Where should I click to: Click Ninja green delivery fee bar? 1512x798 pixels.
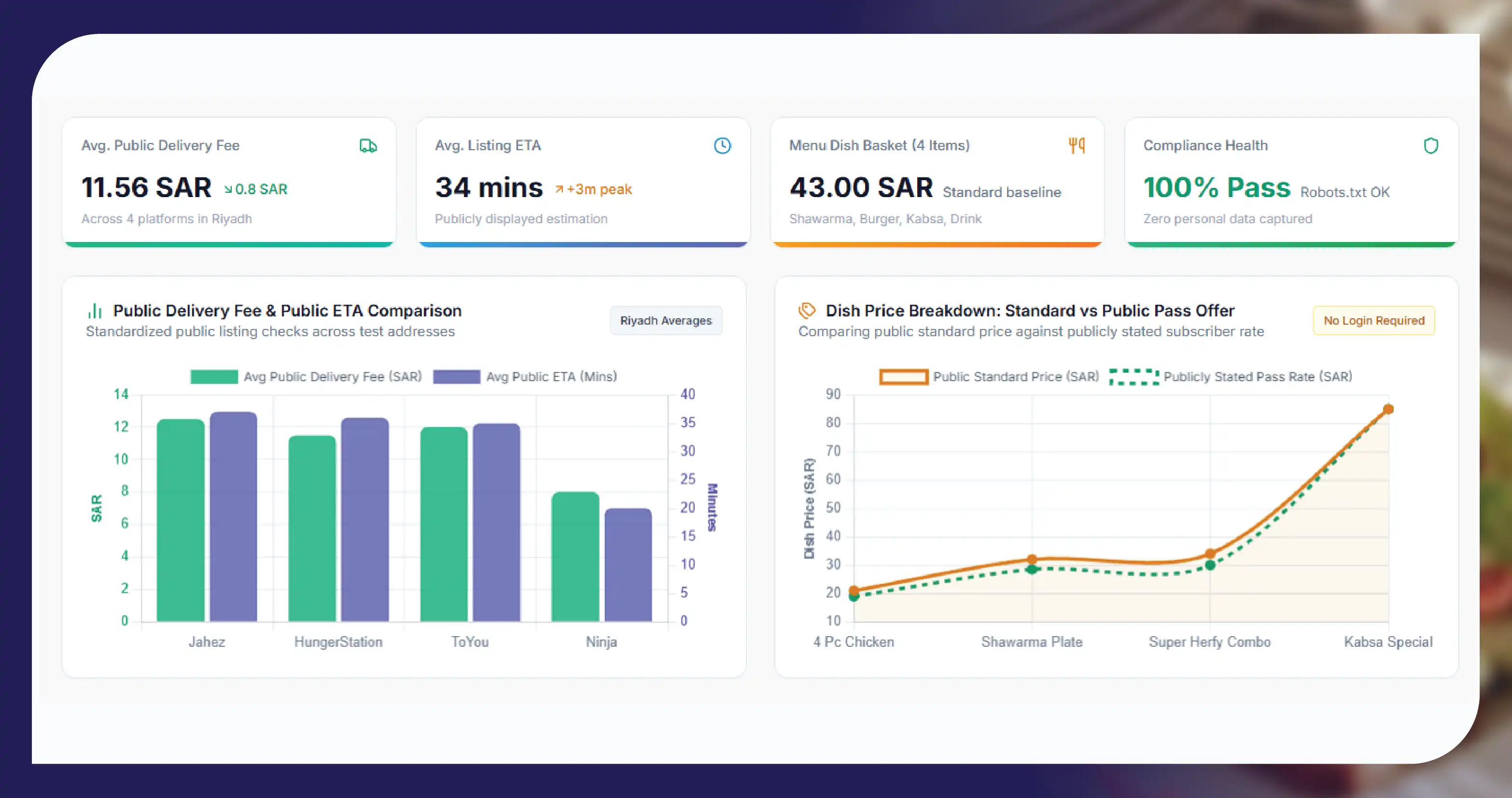tap(575, 556)
